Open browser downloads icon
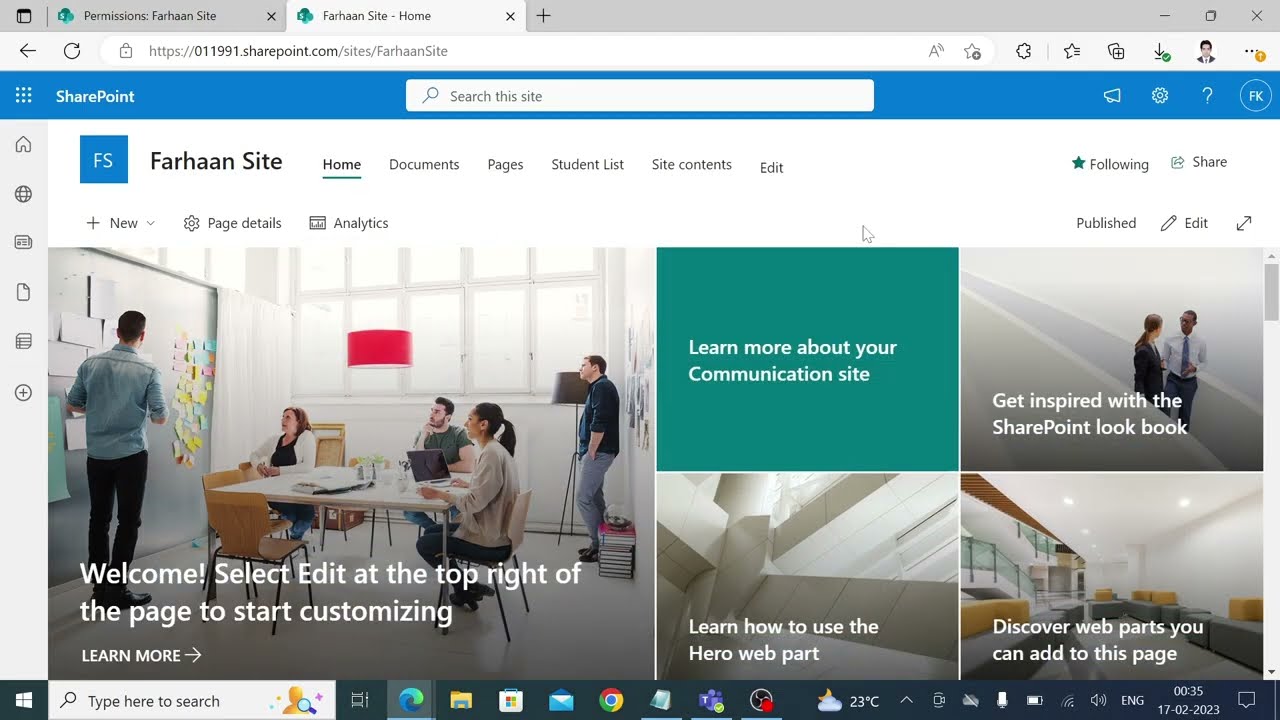The height and width of the screenshot is (720, 1280). 1160,51
